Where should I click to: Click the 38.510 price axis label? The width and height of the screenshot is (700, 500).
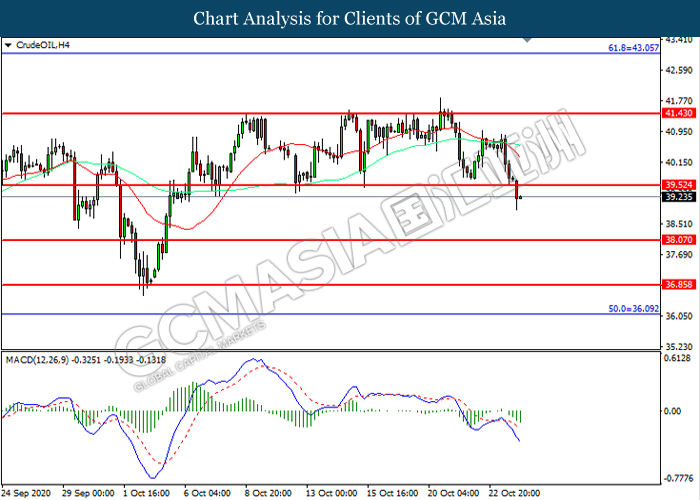pyautogui.click(x=679, y=224)
